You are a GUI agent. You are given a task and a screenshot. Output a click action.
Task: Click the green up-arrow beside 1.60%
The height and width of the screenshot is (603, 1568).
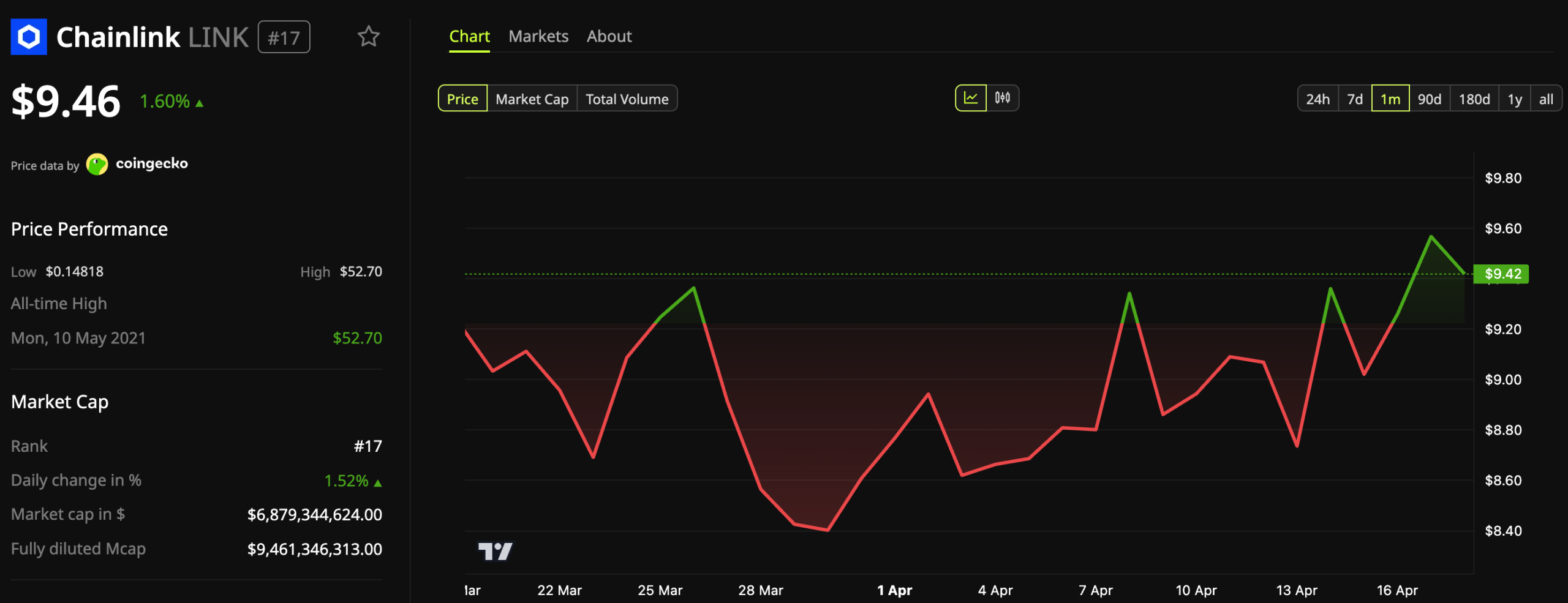tap(198, 102)
